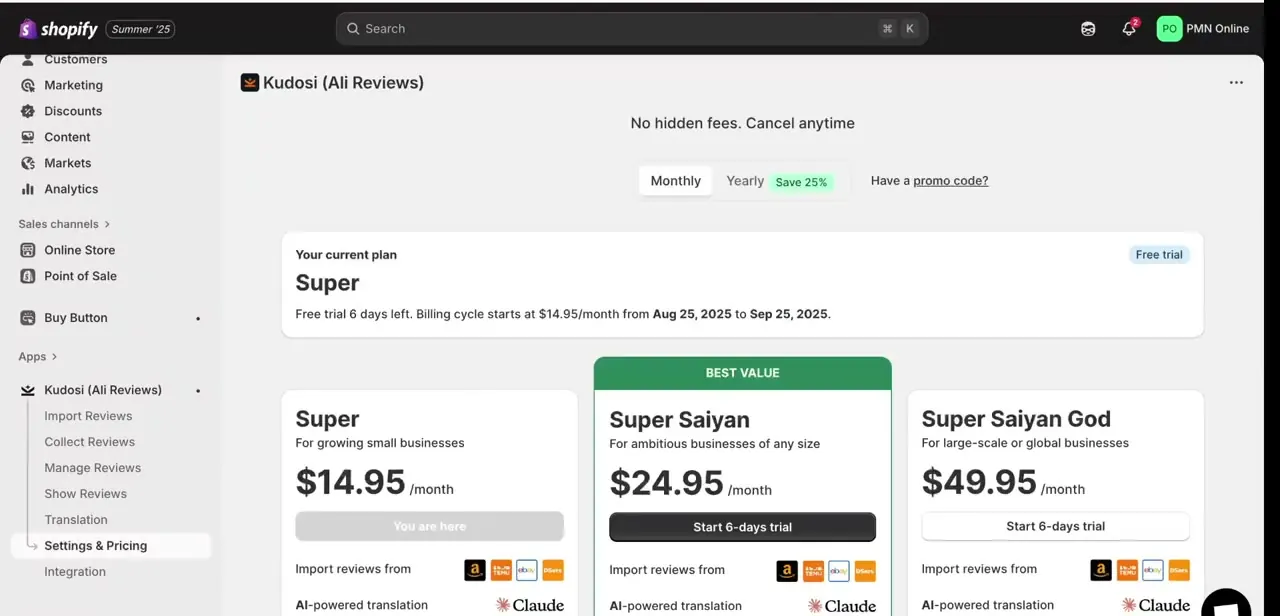This screenshot has height=616, width=1280.
Task: Click DSers icon in Super Saiyan God plan
Action: pyautogui.click(x=1179, y=570)
